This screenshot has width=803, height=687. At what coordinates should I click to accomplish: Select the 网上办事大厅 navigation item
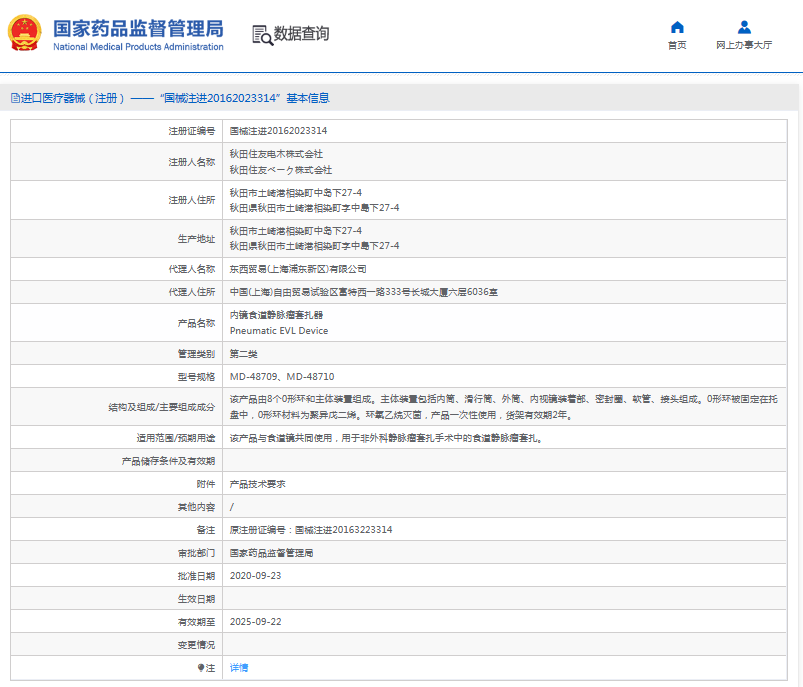pyautogui.click(x=744, y=45)
